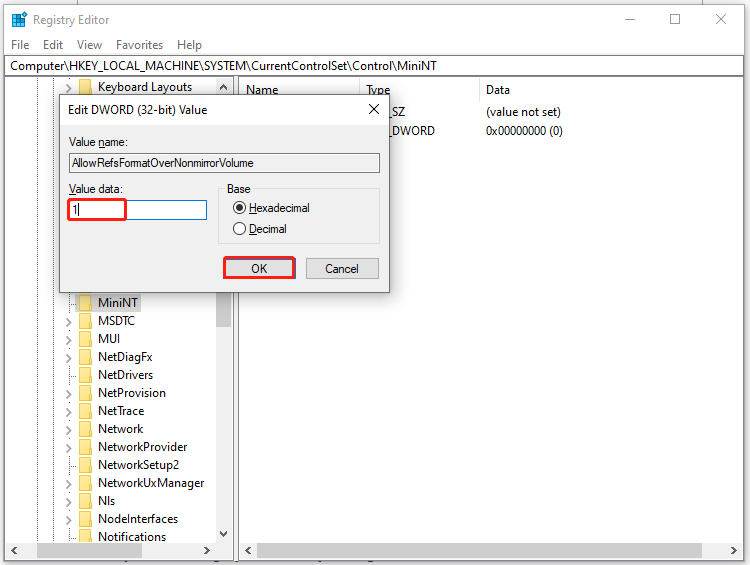Click values pane horizontal scroll right arrow

(734, 550)
